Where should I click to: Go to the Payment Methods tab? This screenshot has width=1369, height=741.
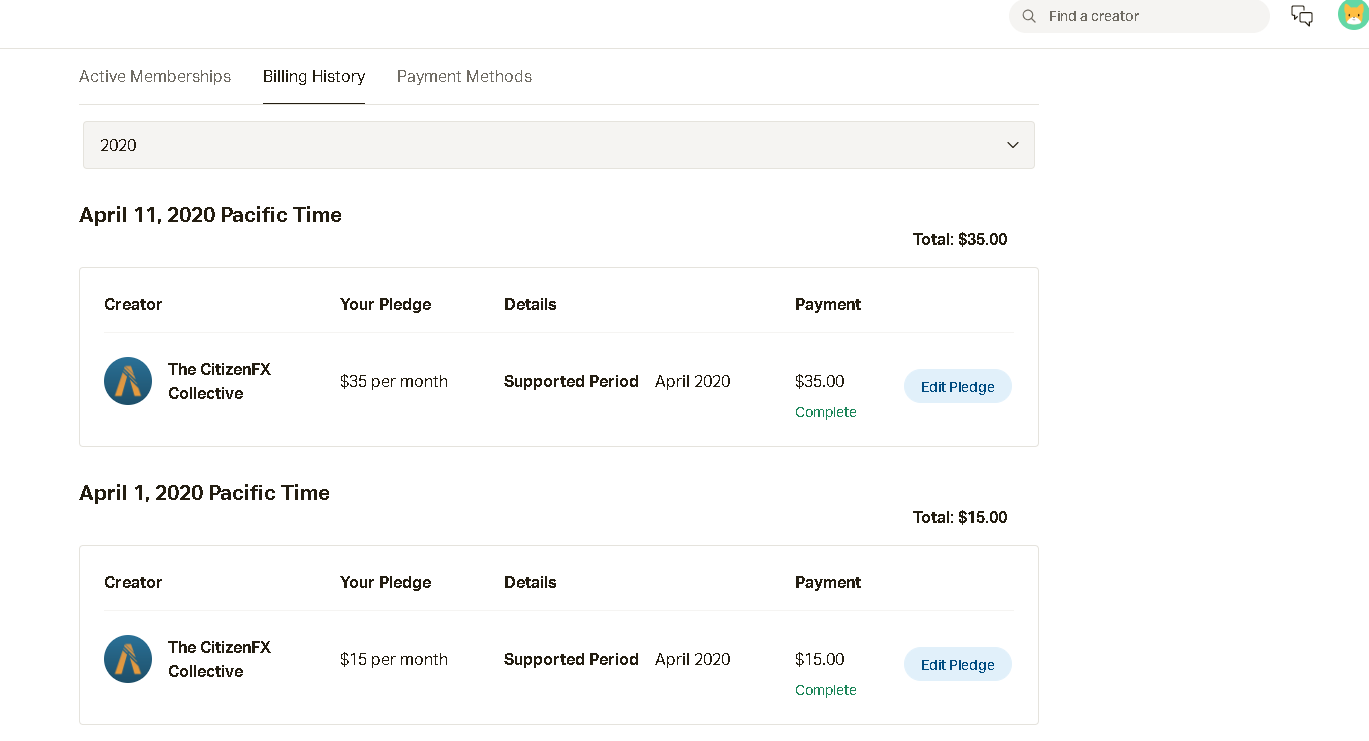pyautogui.click(x=464, y=77)
